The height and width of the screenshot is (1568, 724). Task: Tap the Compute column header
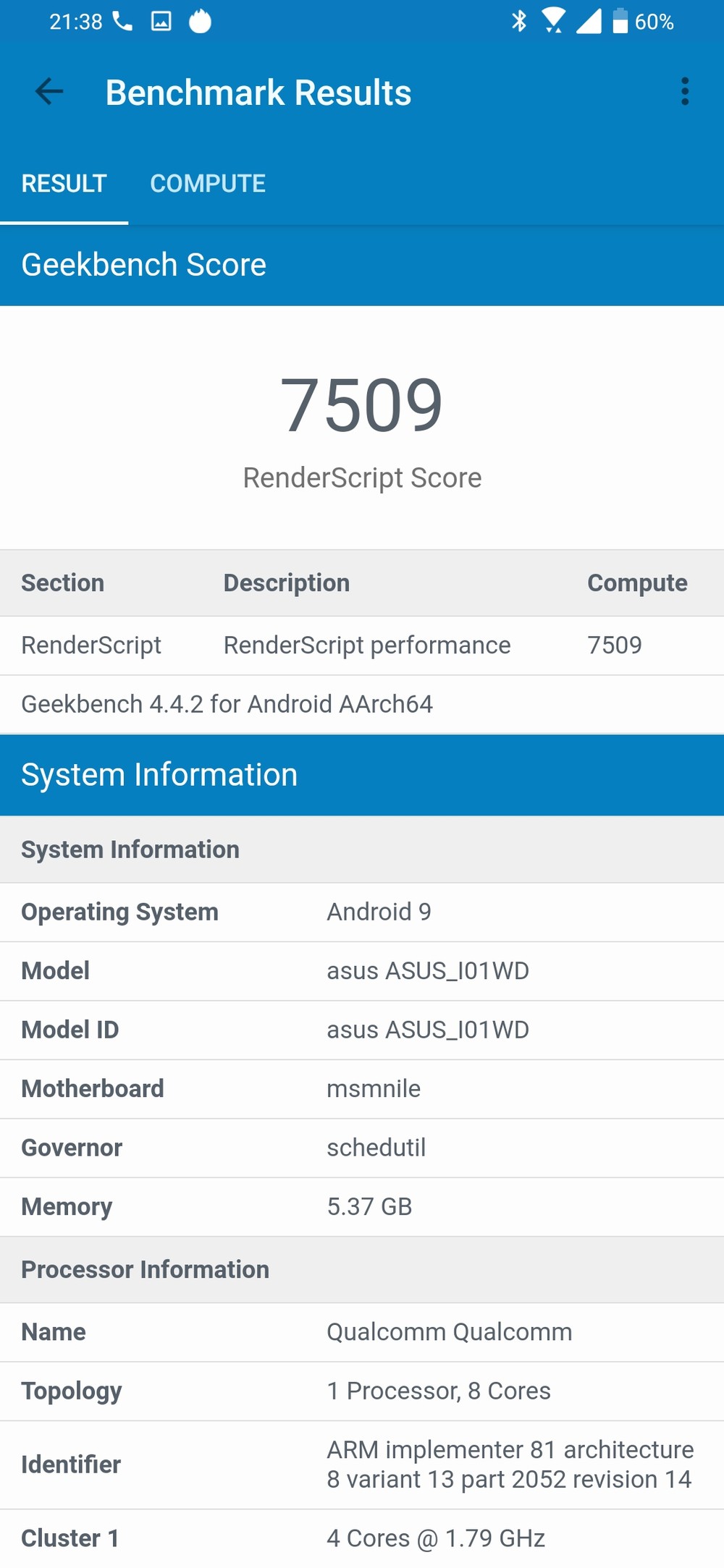[637, 583]
